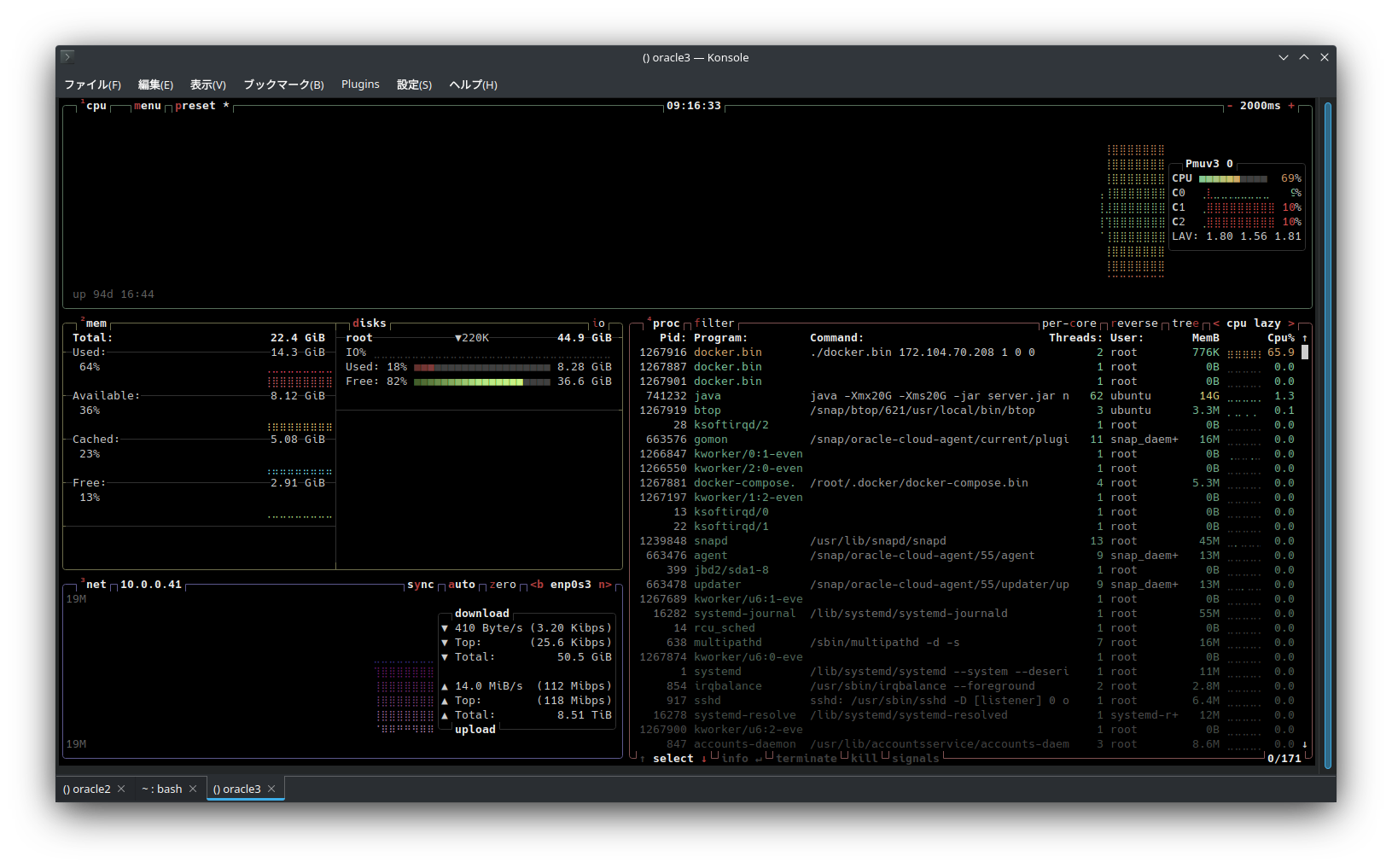This screenshot has width=1392, height=868.
Task: Activate the proc filter field
Action: 713,323
